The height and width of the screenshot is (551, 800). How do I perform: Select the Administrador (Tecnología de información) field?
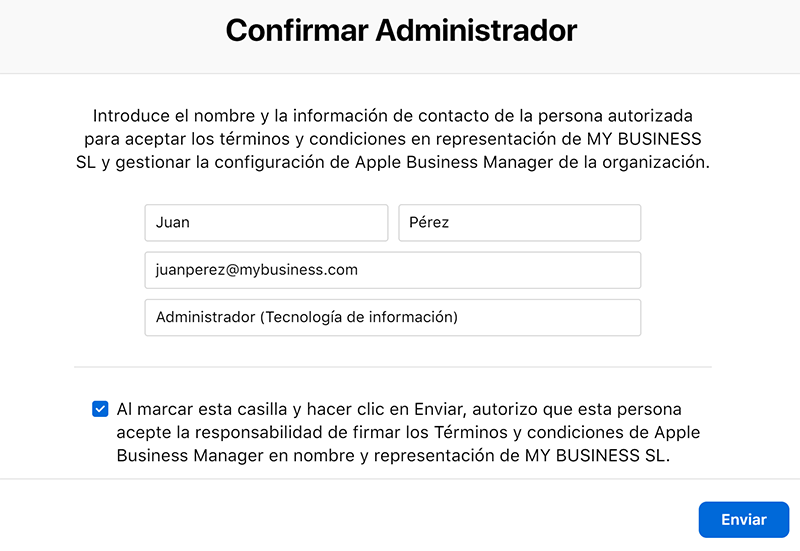[393, 317]
